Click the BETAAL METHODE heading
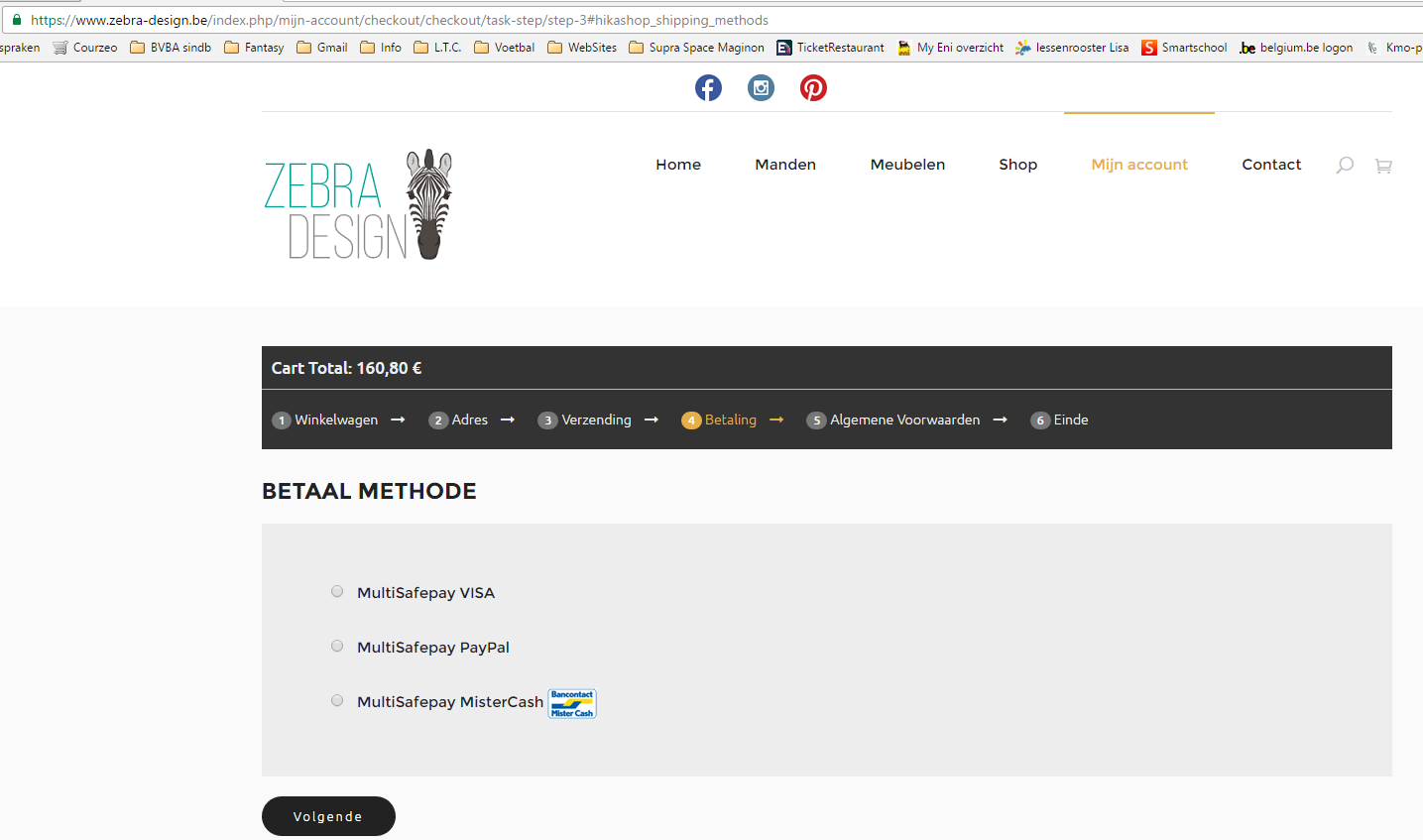1423x840 pixels. 369,491
